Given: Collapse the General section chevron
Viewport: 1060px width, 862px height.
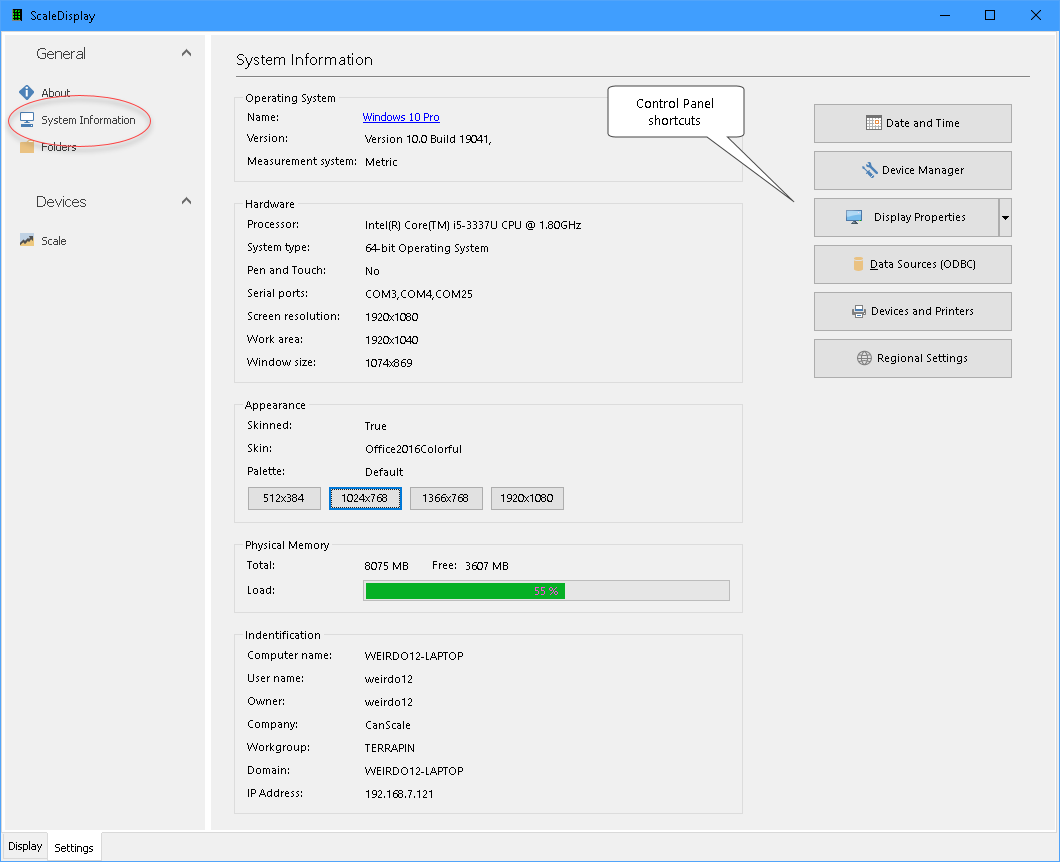Looking at the screenshot, I should (x=186, y=53).
